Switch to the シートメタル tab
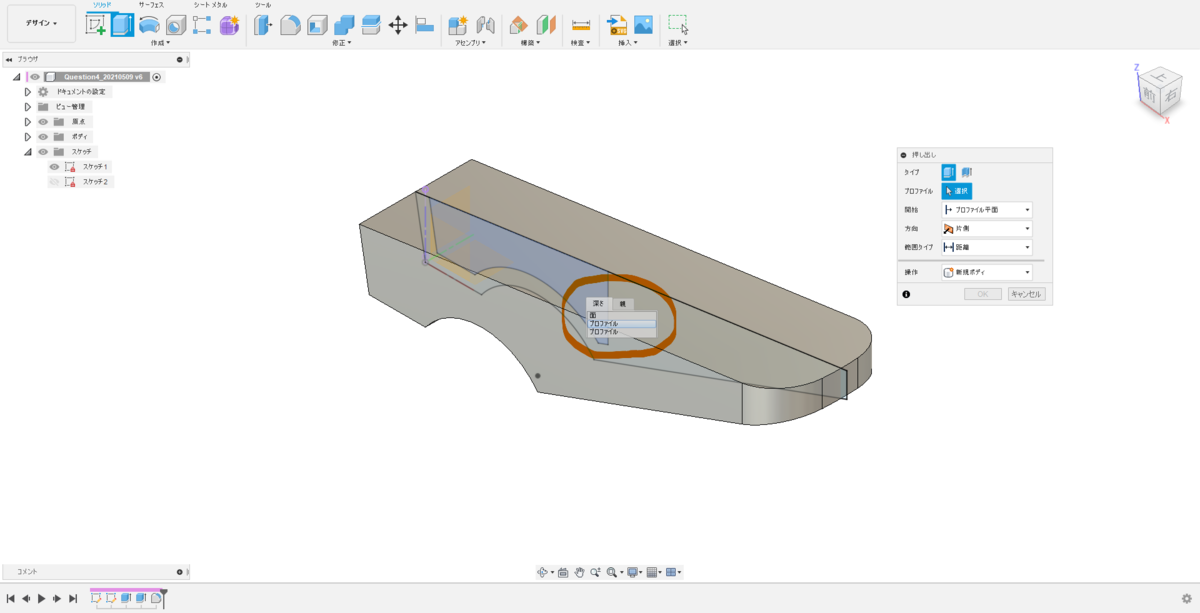This screenshot has width=1200, height=613. click(210, 5)
